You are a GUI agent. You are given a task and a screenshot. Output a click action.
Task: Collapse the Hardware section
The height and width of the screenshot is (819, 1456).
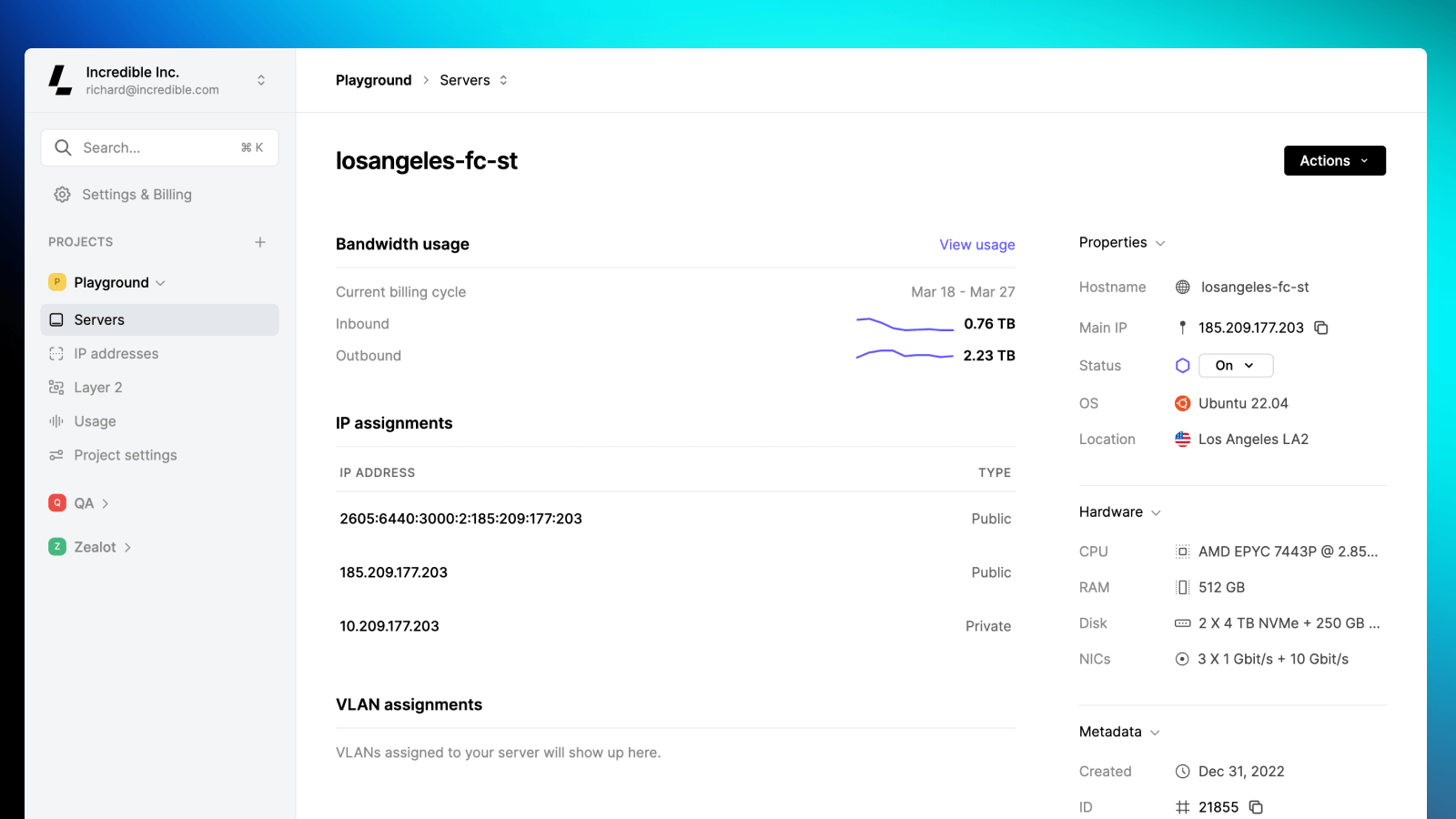[x=1157, y=511]
